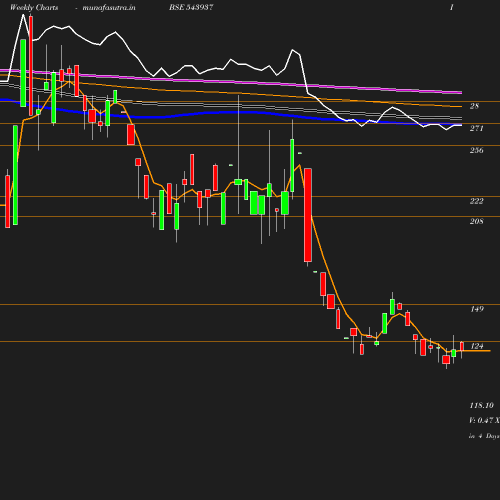This screenshot has height=500, width=500.
Task: Click the 124 price level label
Action: coord(477,346)
